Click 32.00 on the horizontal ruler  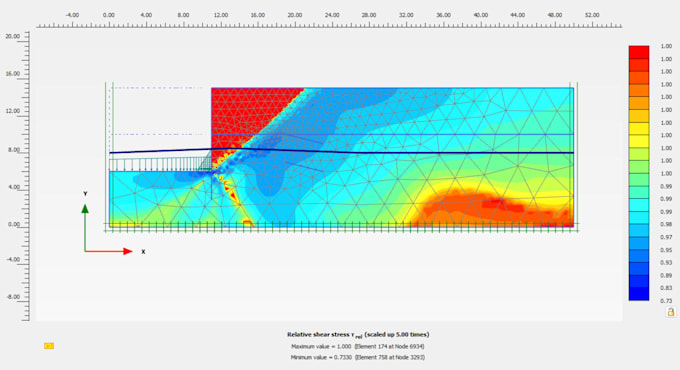[406, 15]
